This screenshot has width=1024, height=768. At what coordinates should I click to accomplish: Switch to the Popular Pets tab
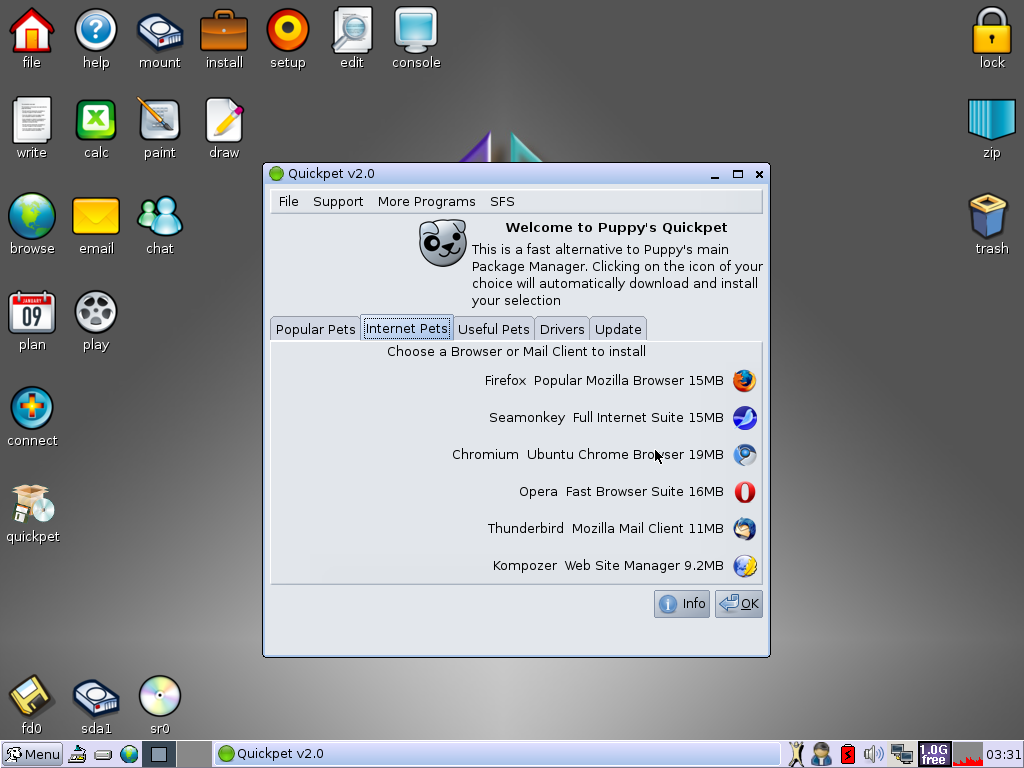315,329
